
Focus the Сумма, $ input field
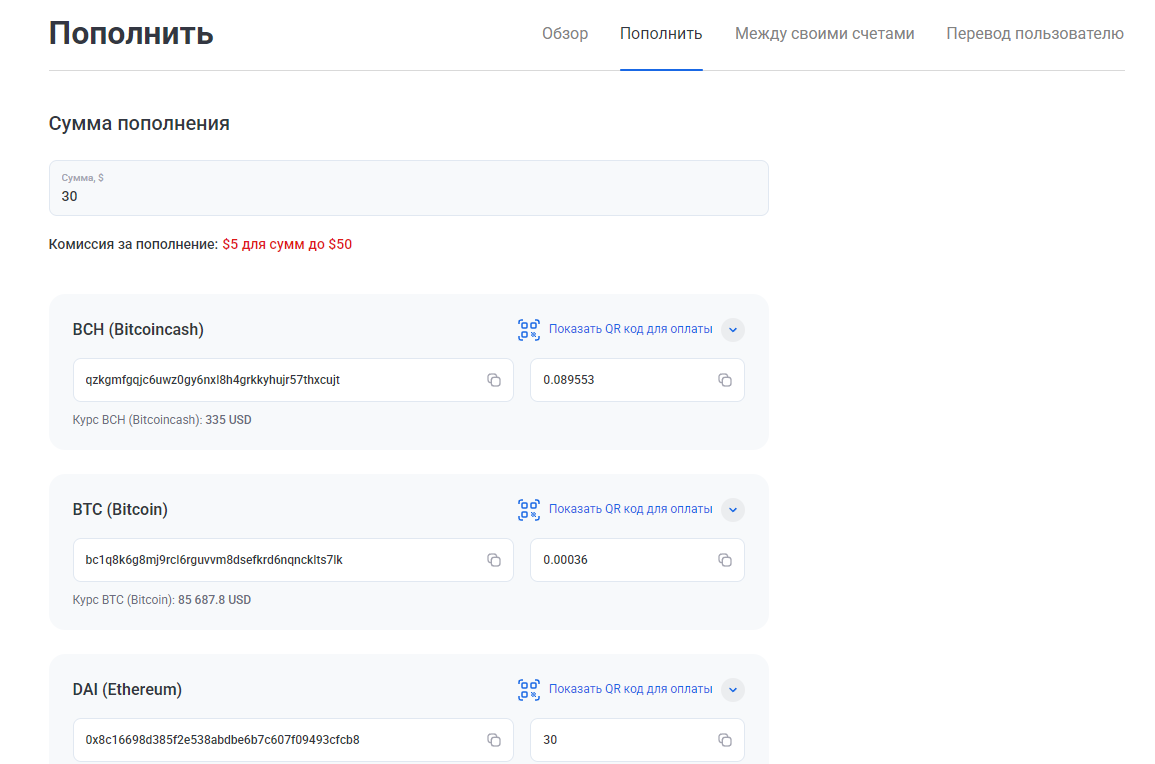pos(409,188)
